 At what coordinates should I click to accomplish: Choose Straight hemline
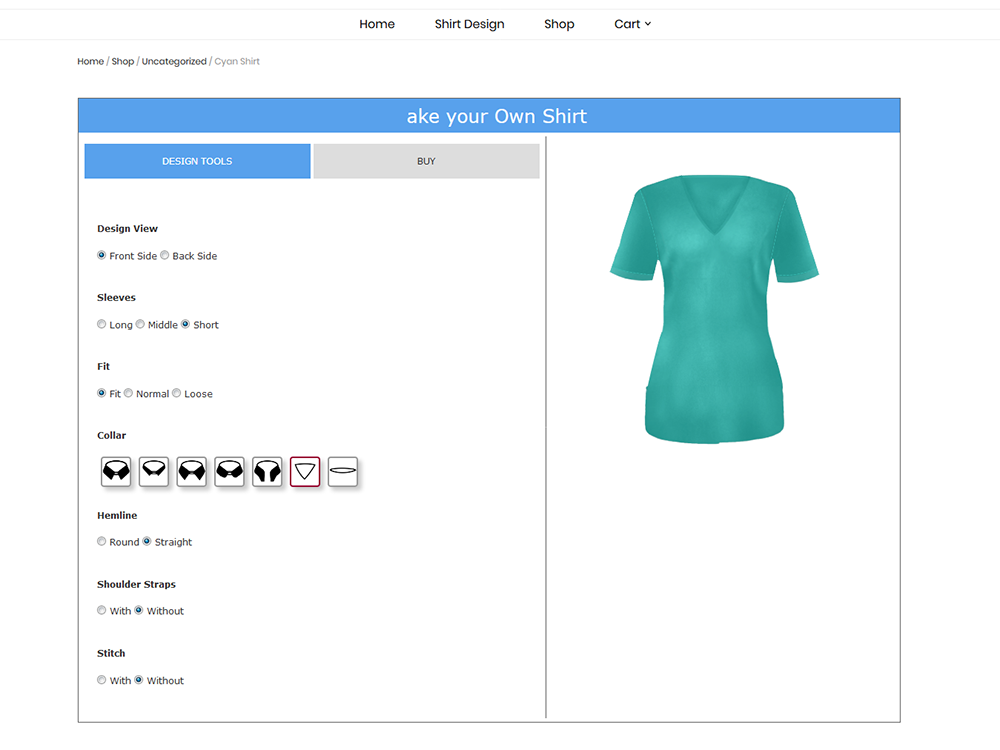pyautogui.click(x=147, y=541)
